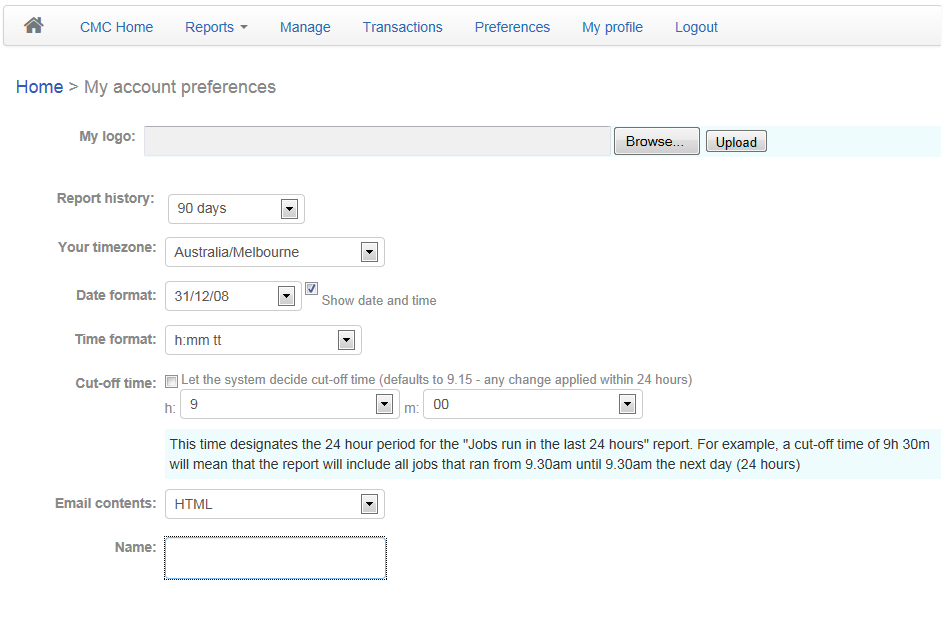Go to the Manage page

pos(305,27)
